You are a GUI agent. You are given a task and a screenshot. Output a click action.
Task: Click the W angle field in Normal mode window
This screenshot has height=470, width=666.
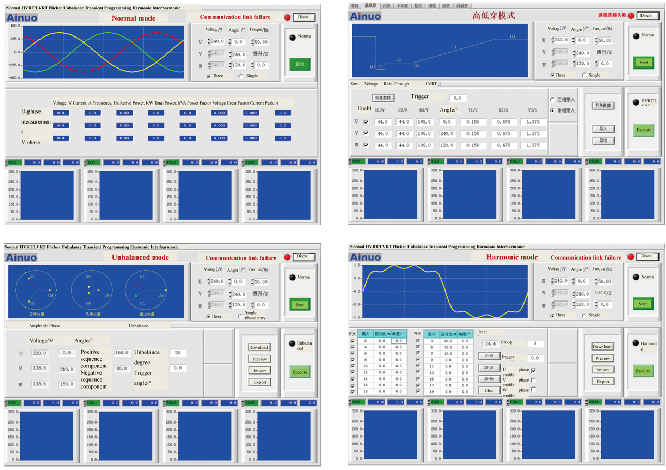tap(239, 65)
